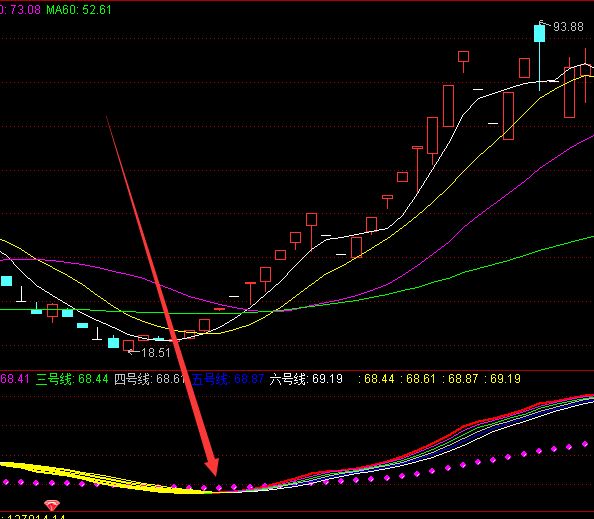
Task: Select the purple 73.08 moving average label
Action: [23, 9]
